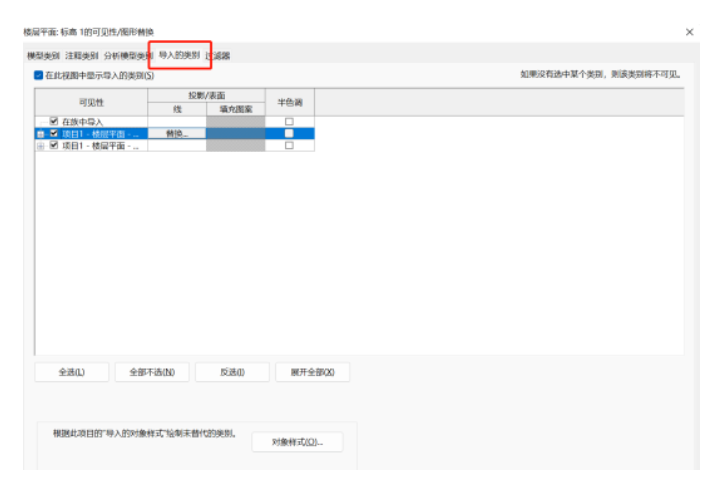Expand the highlighted 项目1 - 楼层平面 row
The image size is (706, 484).
pos(41,134)
